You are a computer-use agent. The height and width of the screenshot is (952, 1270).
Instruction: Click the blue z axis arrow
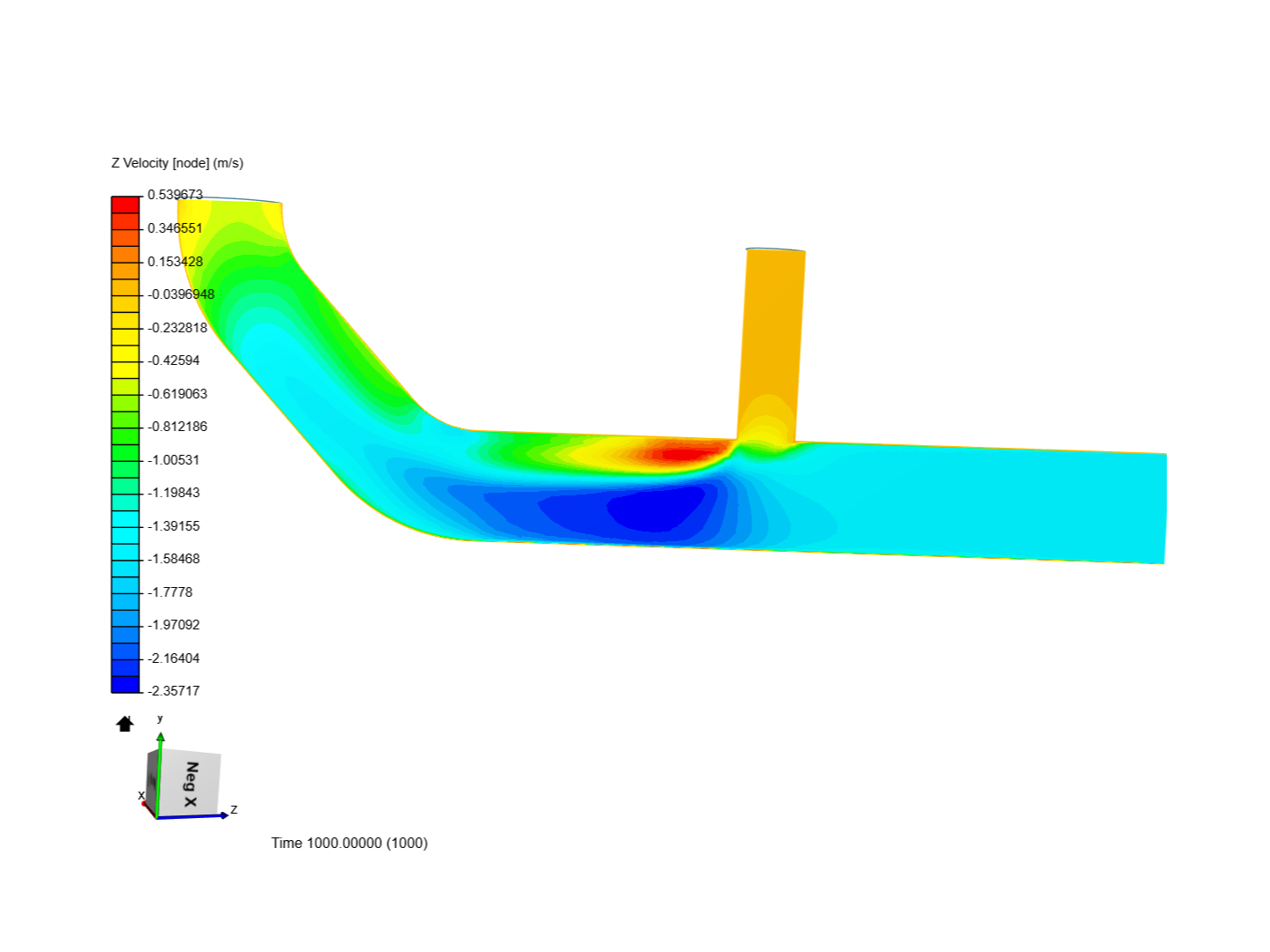point(223,815)
